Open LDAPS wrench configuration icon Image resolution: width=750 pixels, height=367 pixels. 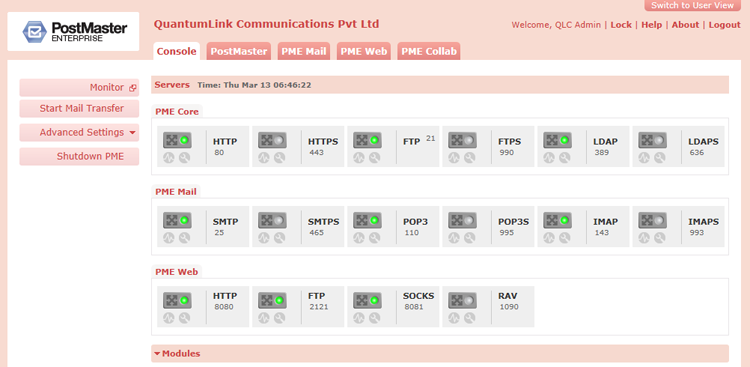pos(660,157)
